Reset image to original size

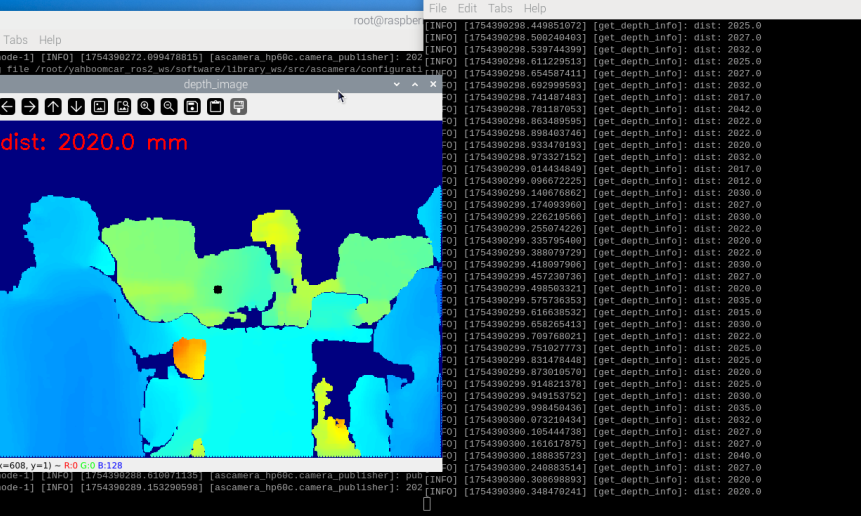99,106
